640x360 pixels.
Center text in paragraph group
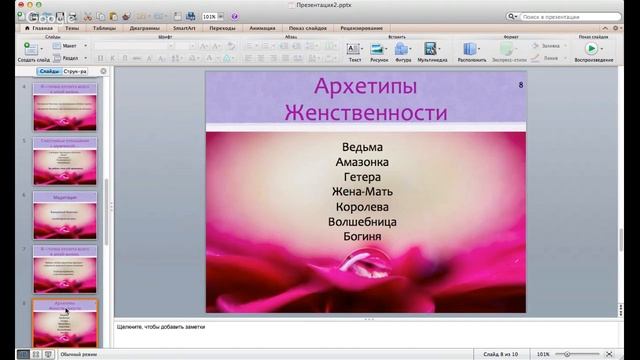pyautogui.click(x=260, y=58)
